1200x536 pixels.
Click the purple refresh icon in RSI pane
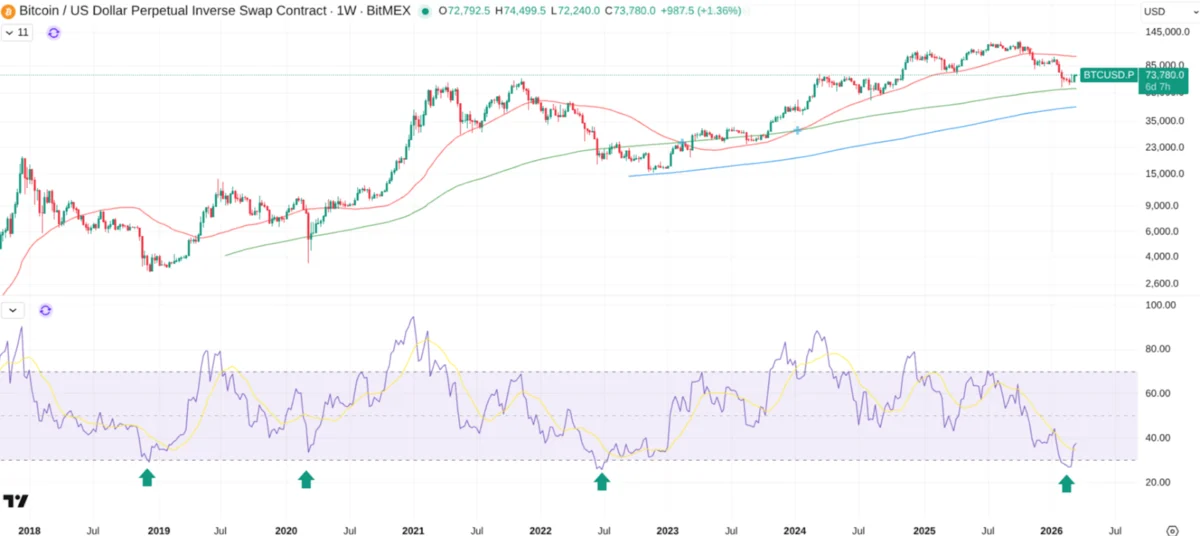(44, 310)
